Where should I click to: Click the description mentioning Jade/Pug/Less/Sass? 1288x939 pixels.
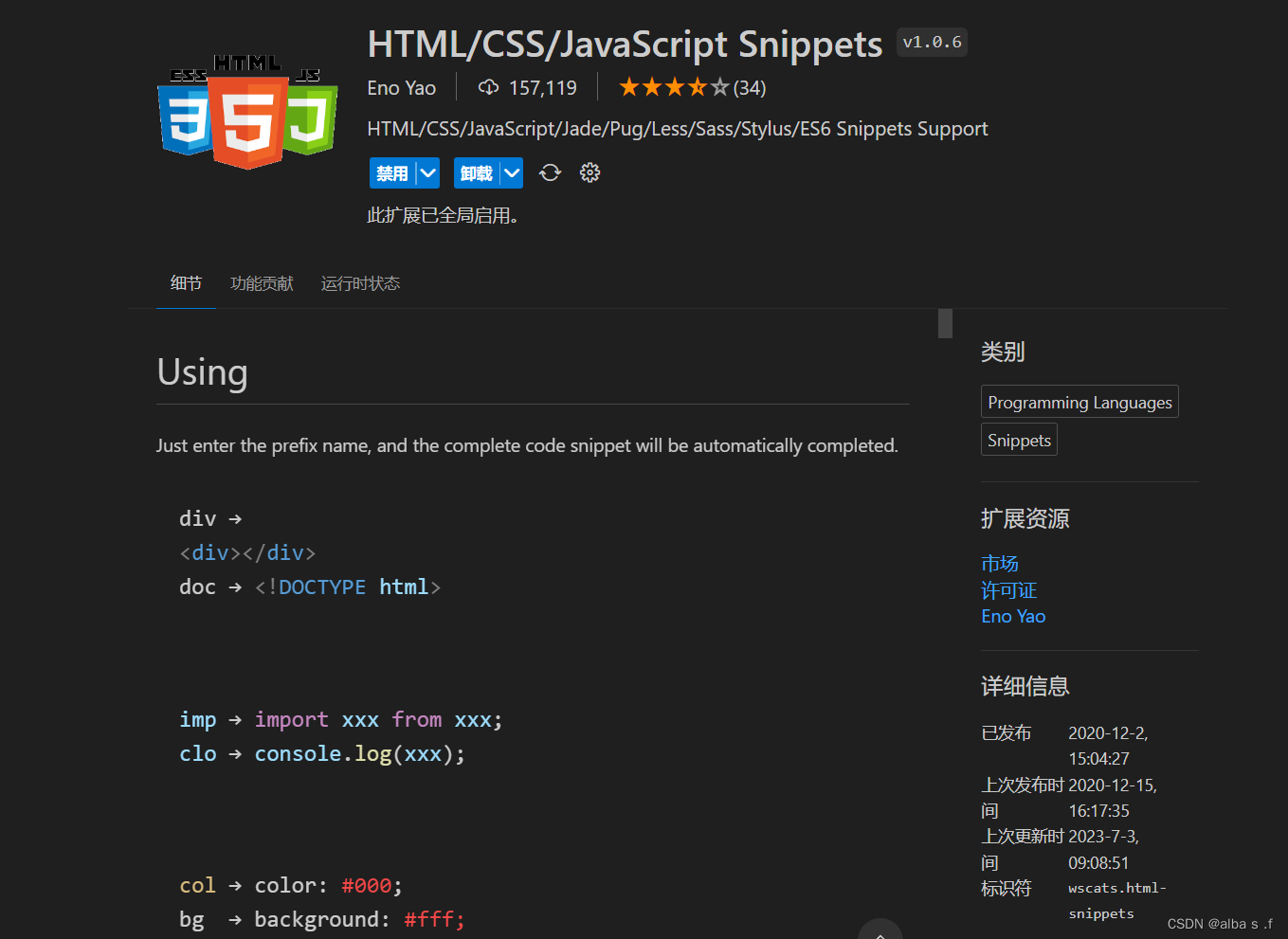(677, 129)
